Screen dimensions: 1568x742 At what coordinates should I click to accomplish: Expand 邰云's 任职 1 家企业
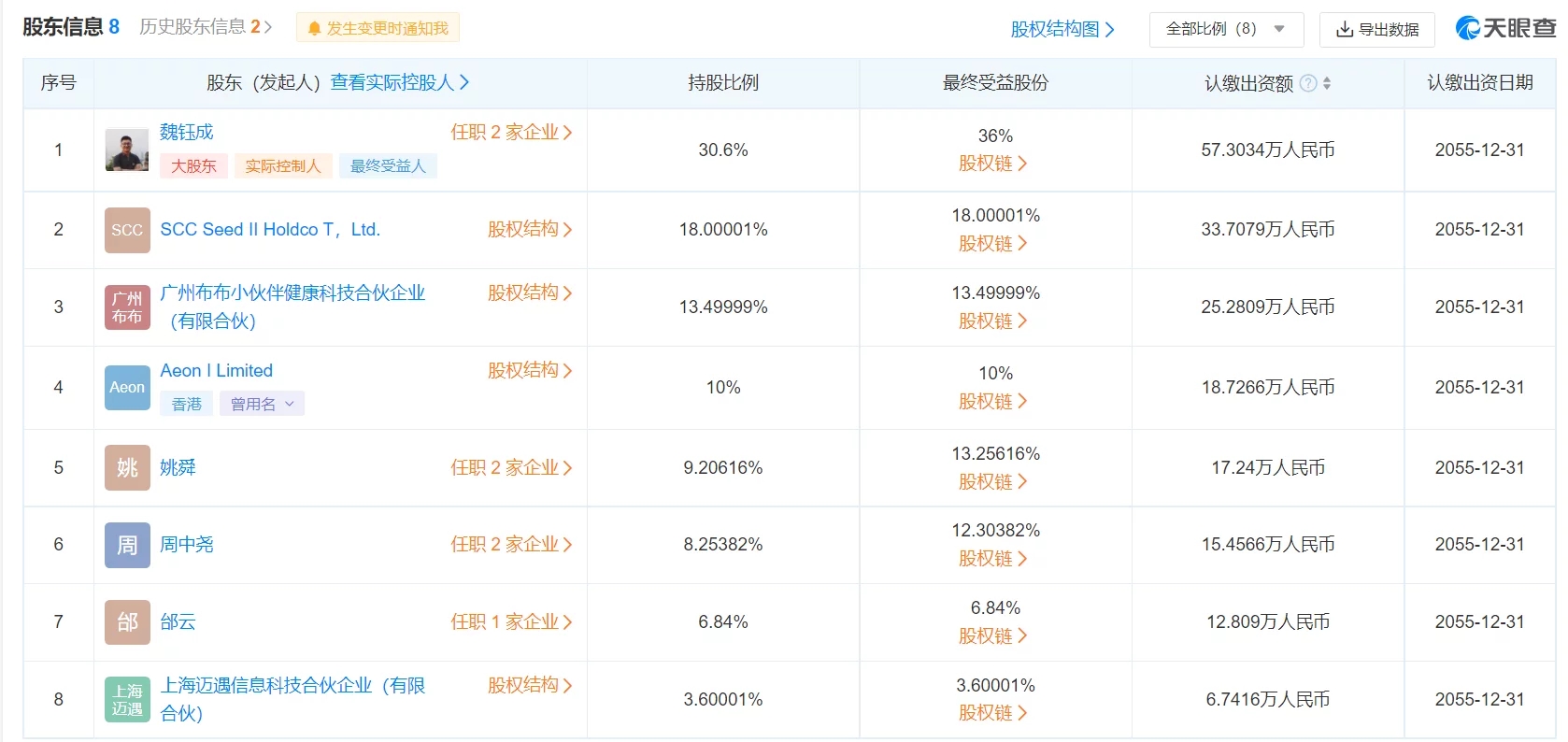click(512, 621)
